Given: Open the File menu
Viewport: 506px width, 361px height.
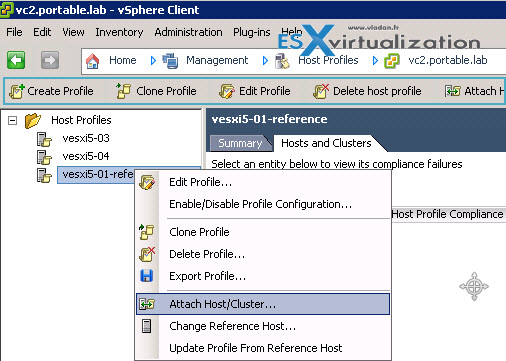Looking at the screenshot, I should click(14, 32).
